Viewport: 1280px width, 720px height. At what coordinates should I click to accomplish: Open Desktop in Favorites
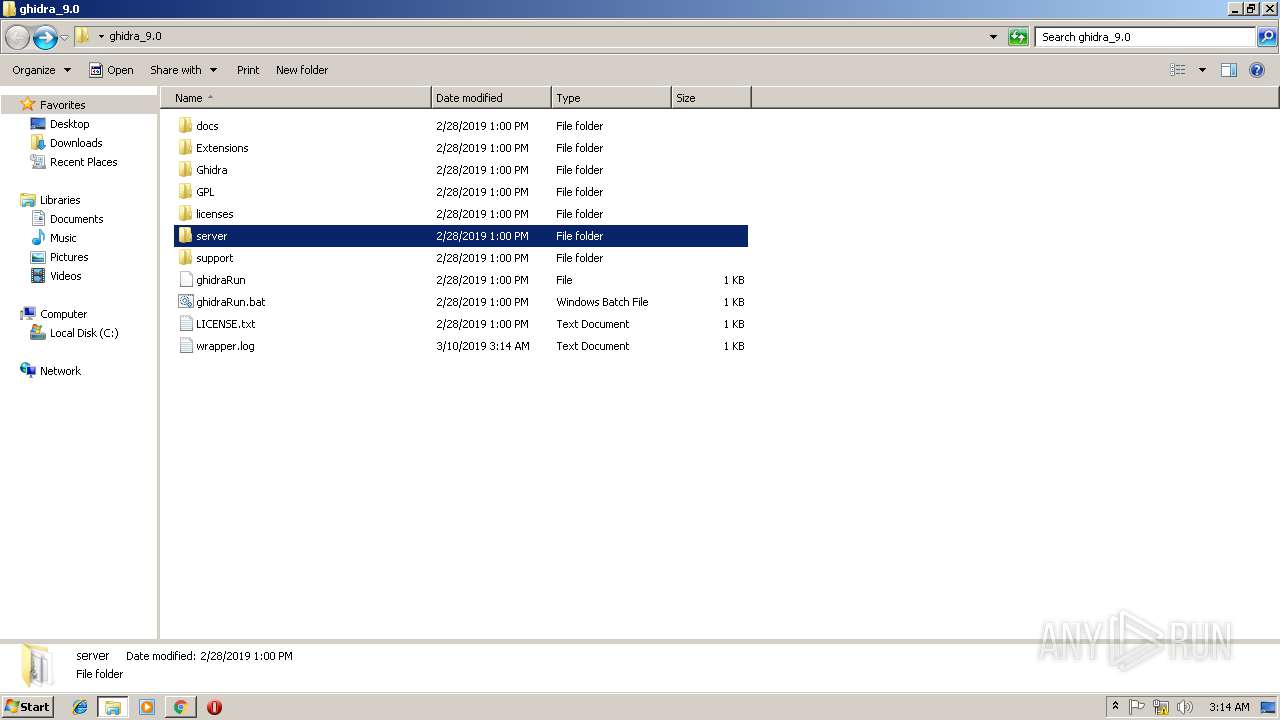[69, 124]
